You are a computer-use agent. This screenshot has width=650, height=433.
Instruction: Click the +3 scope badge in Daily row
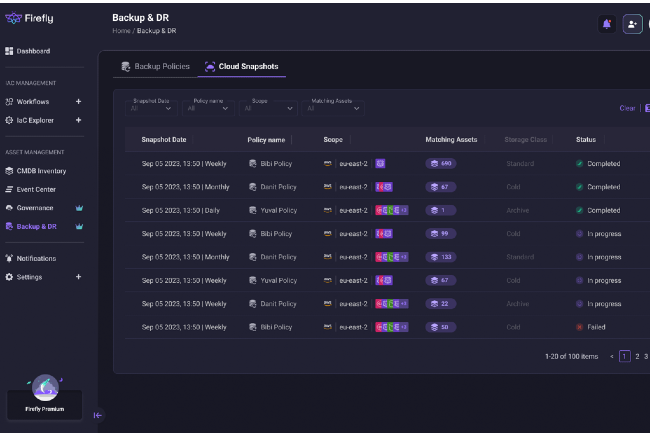click(403, 210)
